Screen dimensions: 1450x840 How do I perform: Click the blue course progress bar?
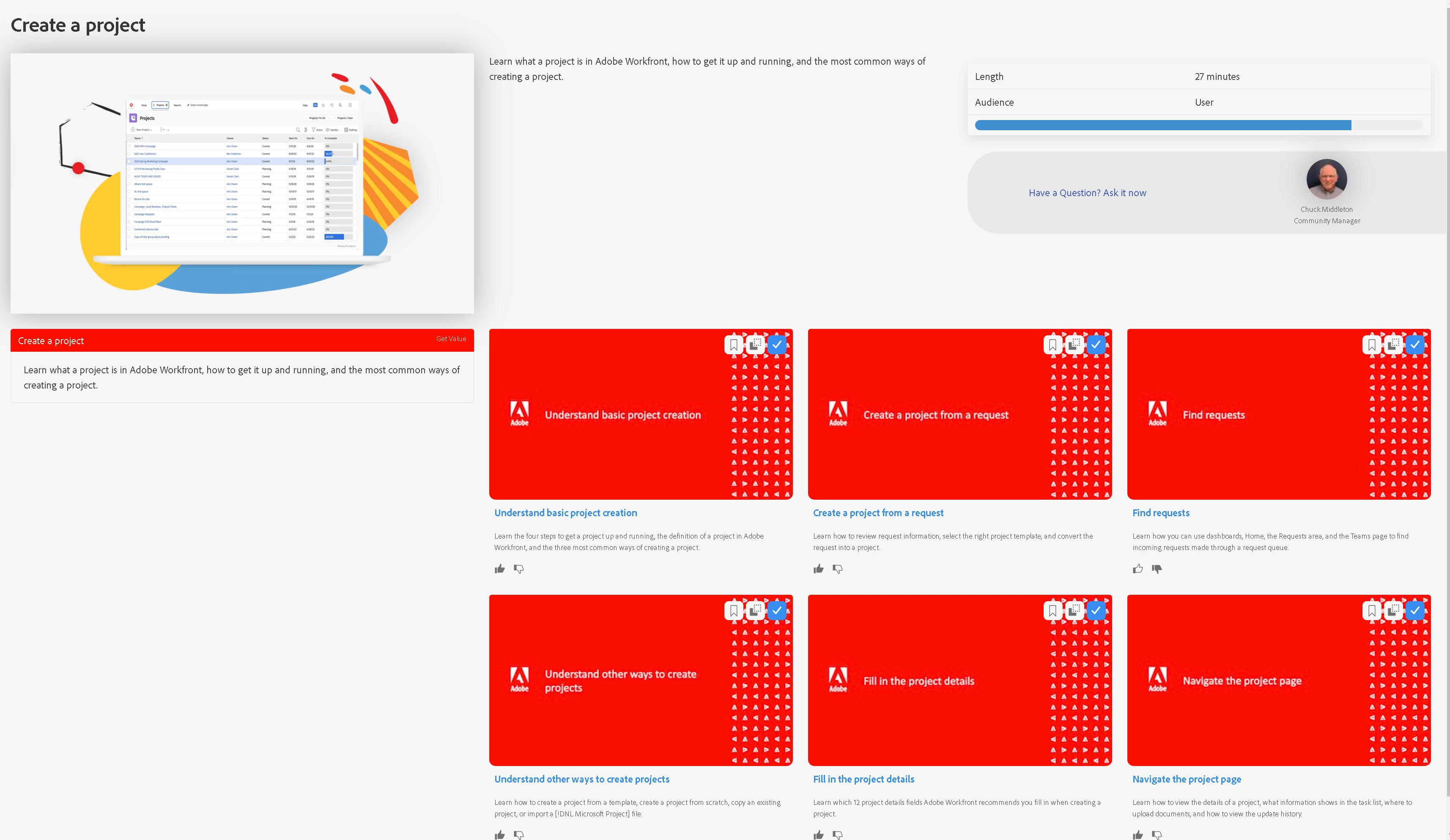pyautogui.click(x=1162, y=126)
